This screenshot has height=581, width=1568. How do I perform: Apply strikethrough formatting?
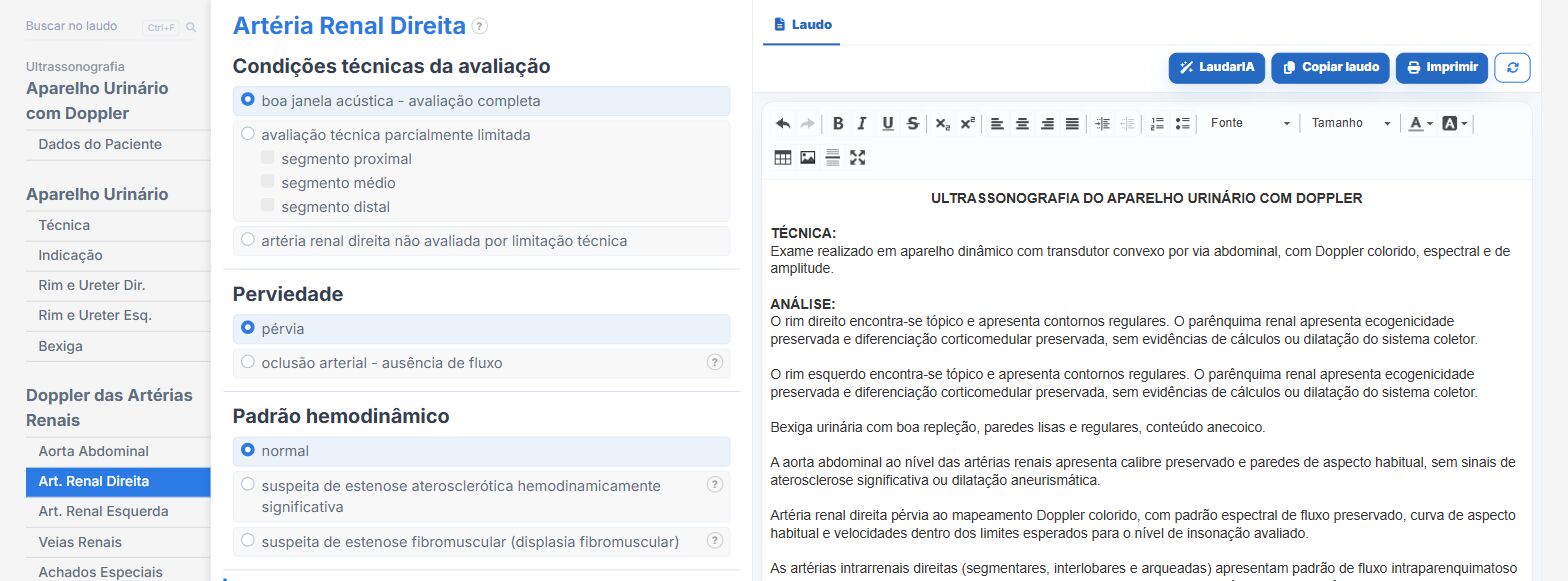[912, 123]
